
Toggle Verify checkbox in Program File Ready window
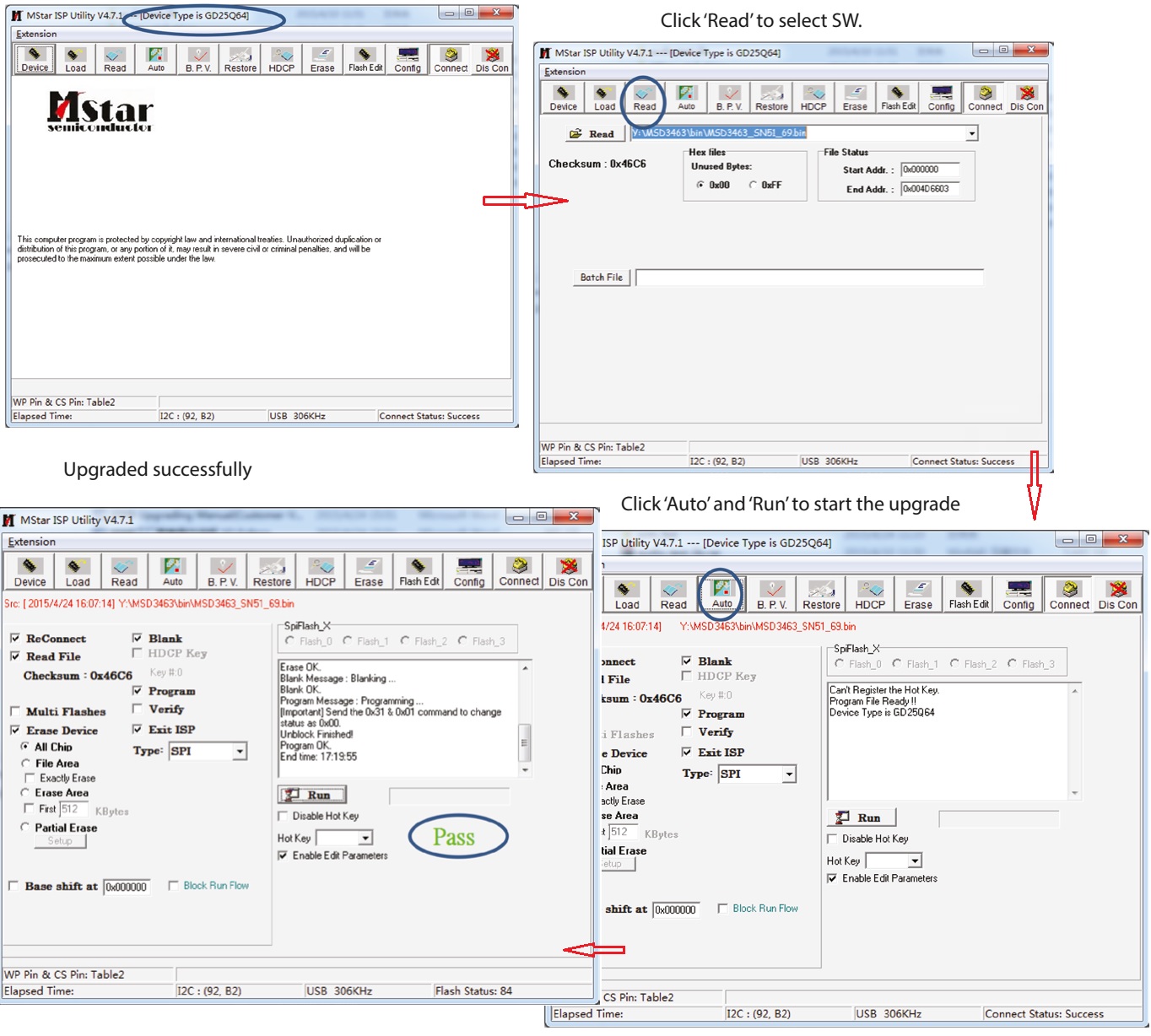click(x=687, y=731)
